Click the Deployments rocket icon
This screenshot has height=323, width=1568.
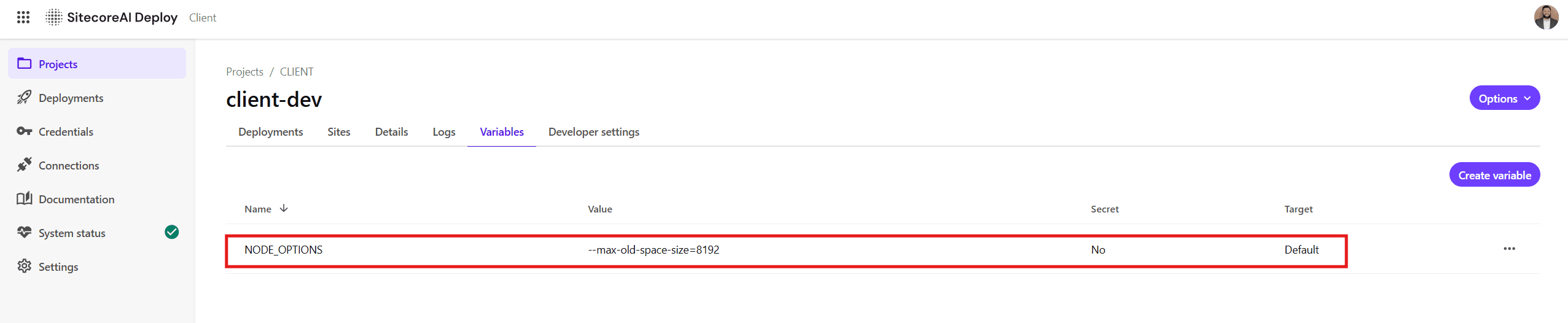25,98
